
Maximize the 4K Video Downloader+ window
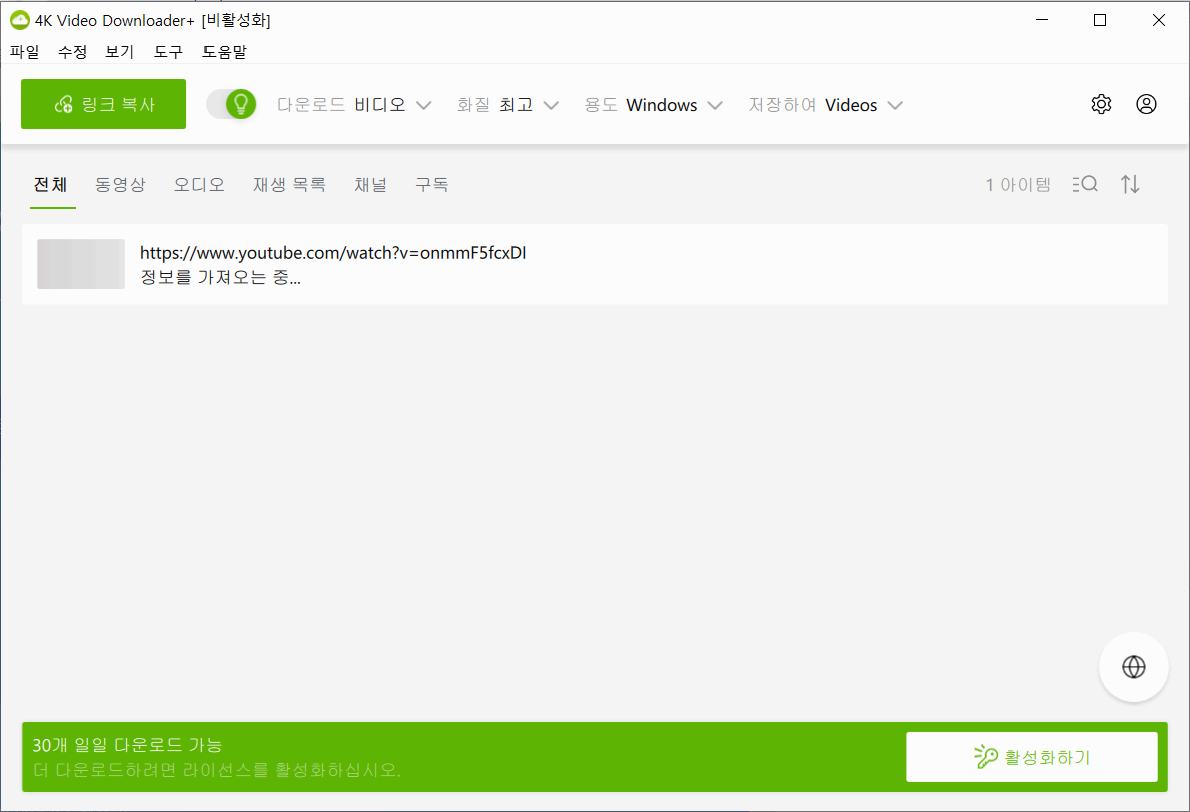[1100, 20]
